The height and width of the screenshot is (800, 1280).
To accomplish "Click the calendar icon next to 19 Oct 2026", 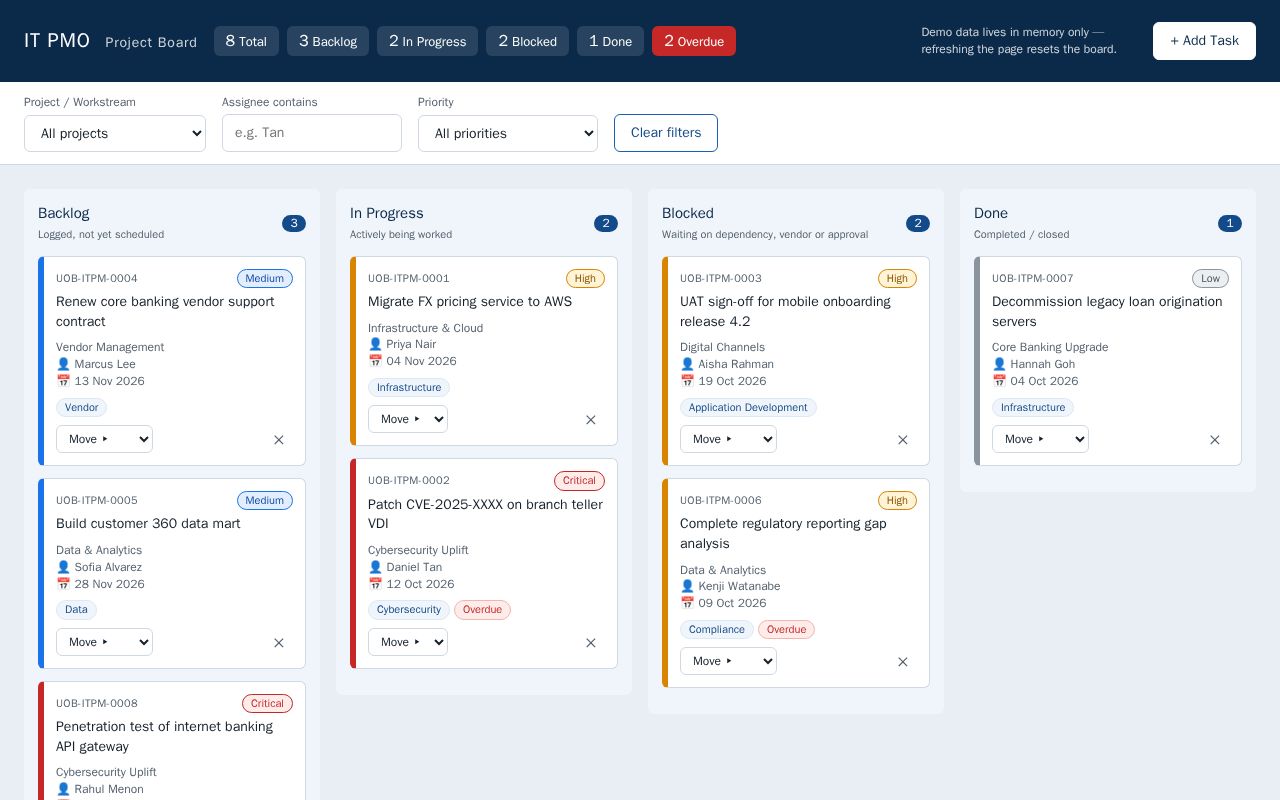I will pyautogui.click(x=687, y=381).
